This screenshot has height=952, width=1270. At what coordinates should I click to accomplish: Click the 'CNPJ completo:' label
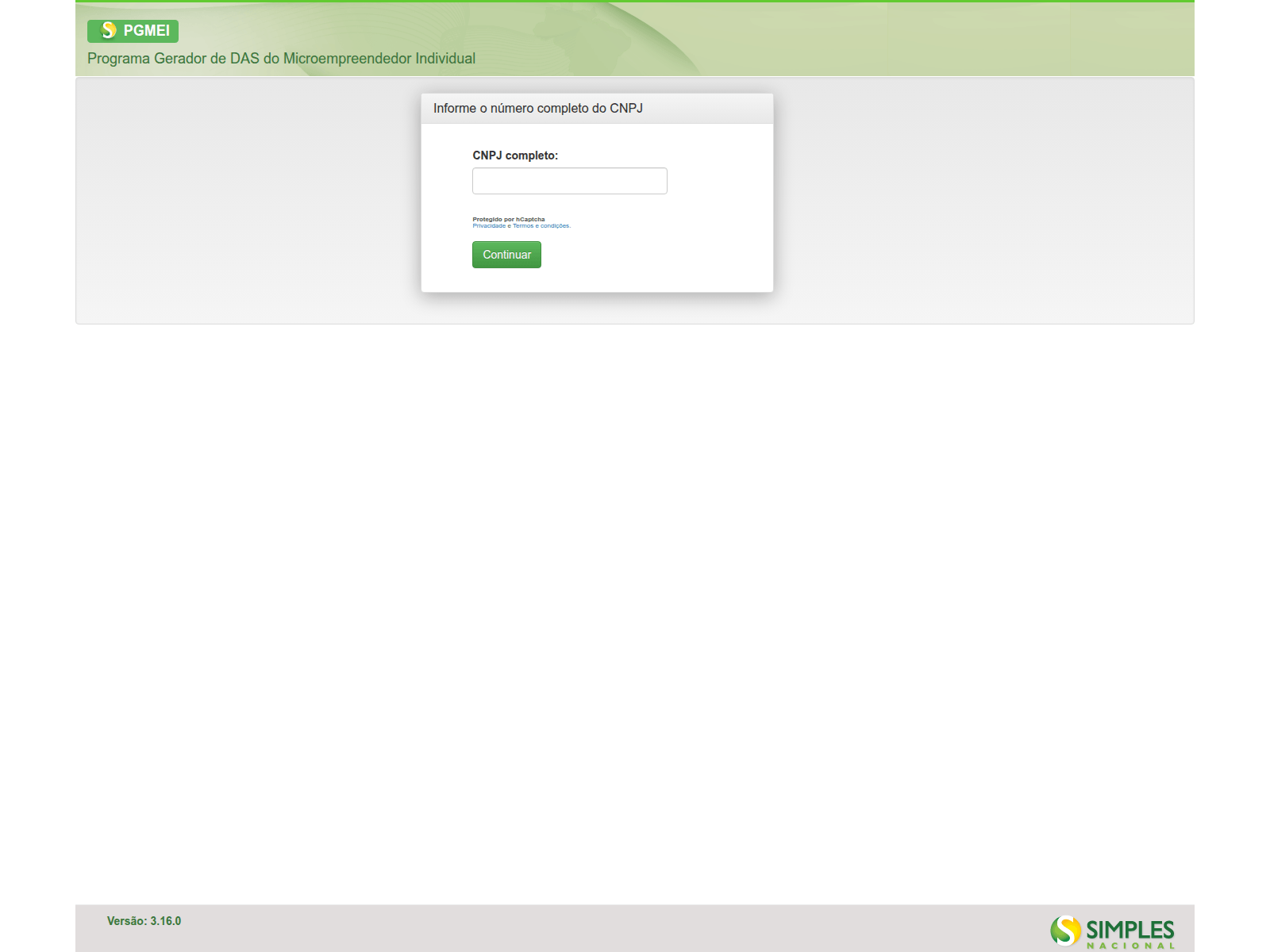515,155
